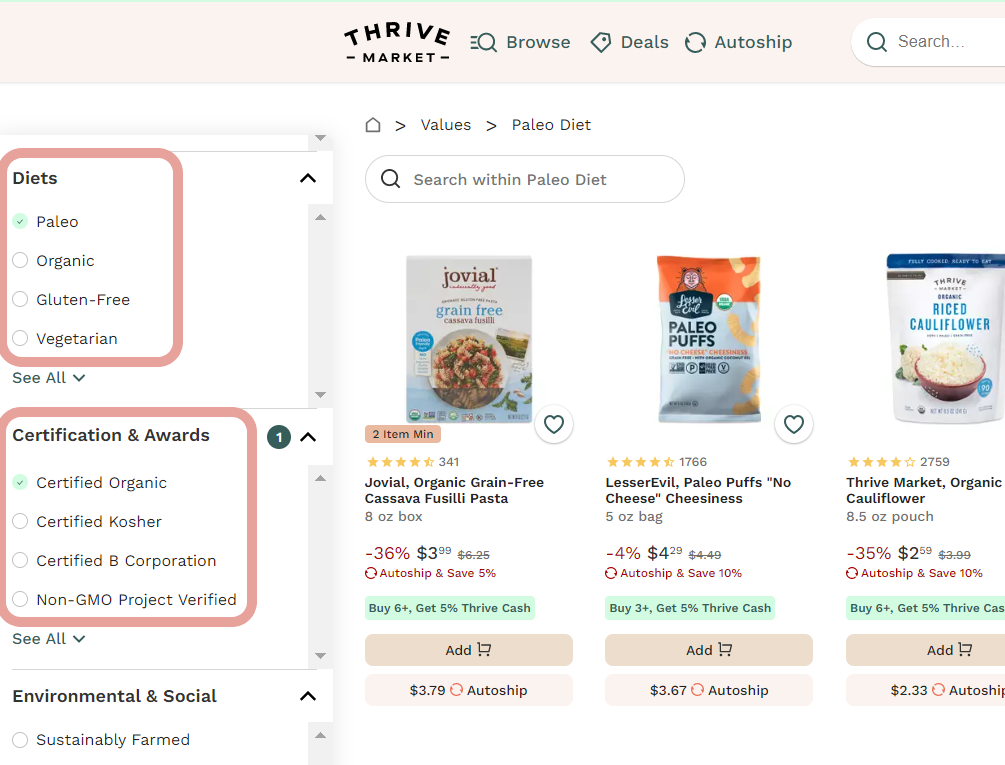Uncheck the Certified Organic filter

[x=20, y=482]
